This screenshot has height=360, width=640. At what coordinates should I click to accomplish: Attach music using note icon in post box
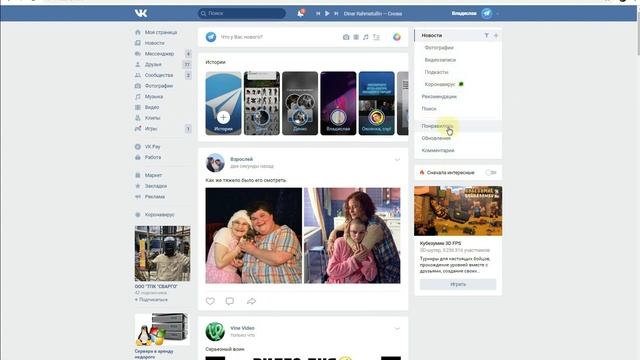pos(366,37)
